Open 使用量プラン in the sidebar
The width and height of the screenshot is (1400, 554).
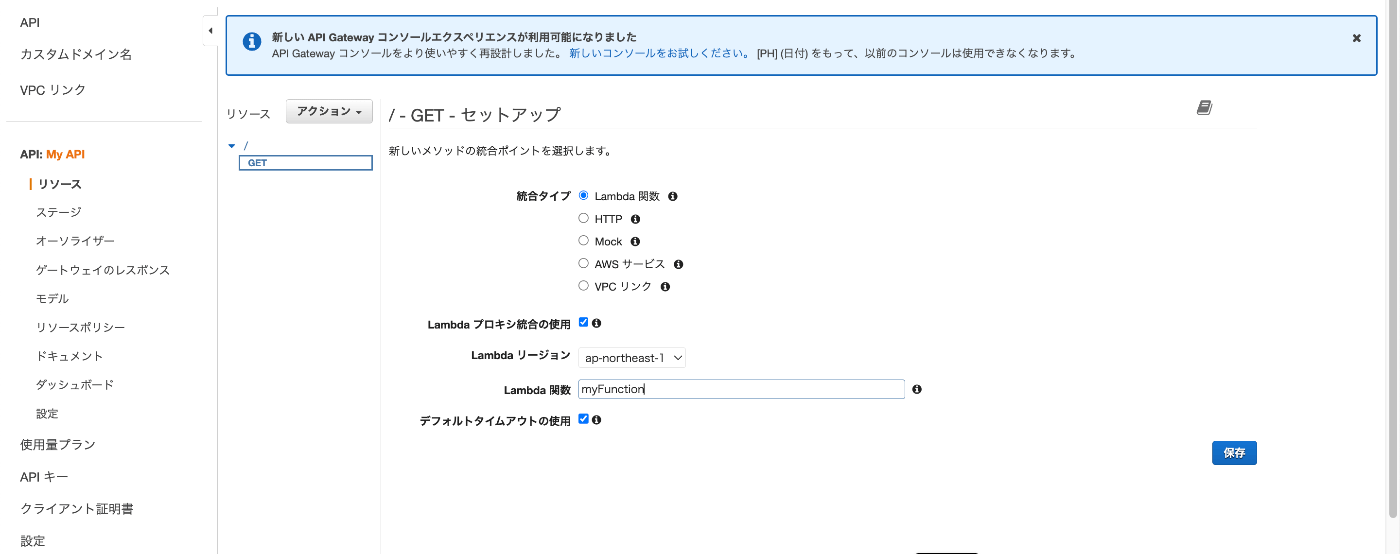coord(58,444)
